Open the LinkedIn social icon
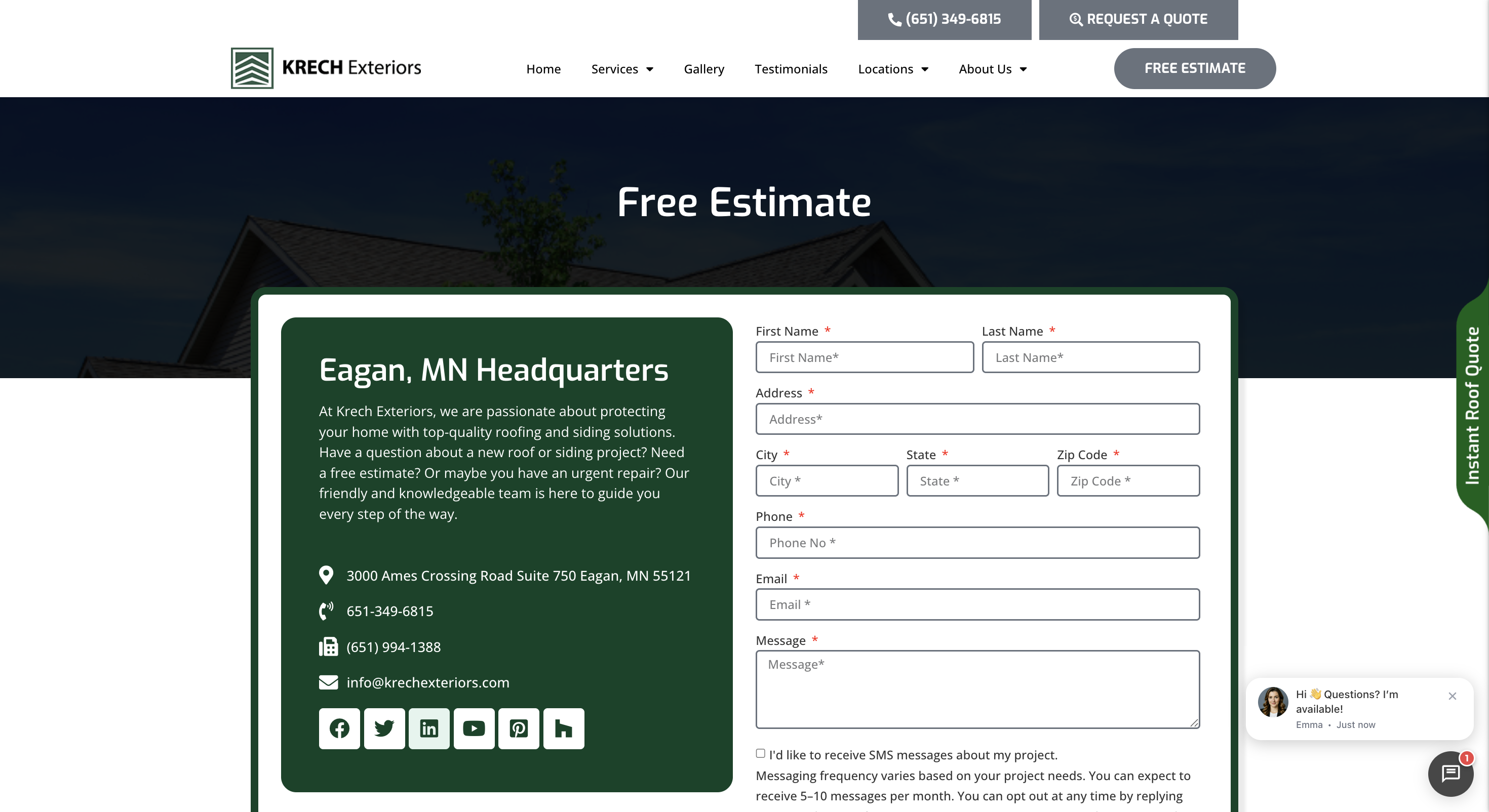Screen dimensions: 1489x812 point(429,728)
